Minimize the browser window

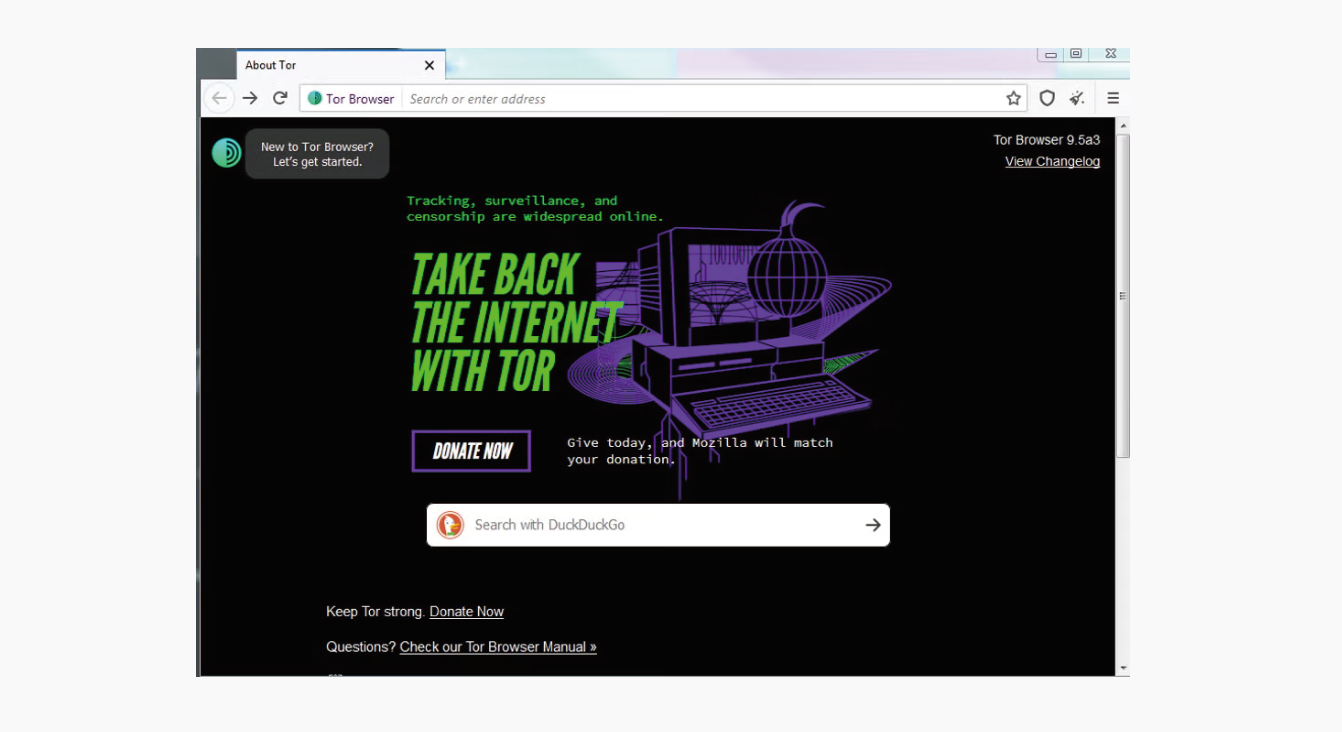click(x=1051, y=54)
